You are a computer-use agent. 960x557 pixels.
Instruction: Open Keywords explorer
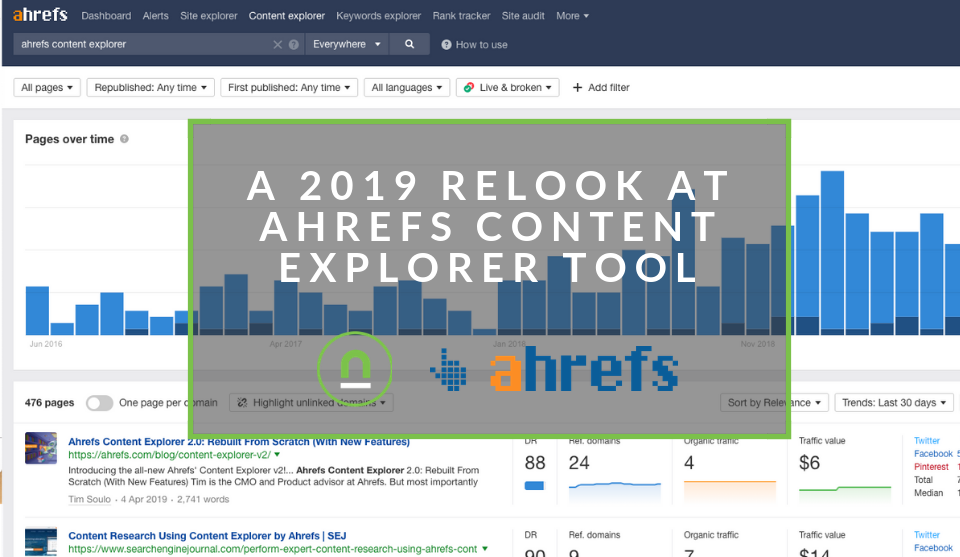click(378, 16)
